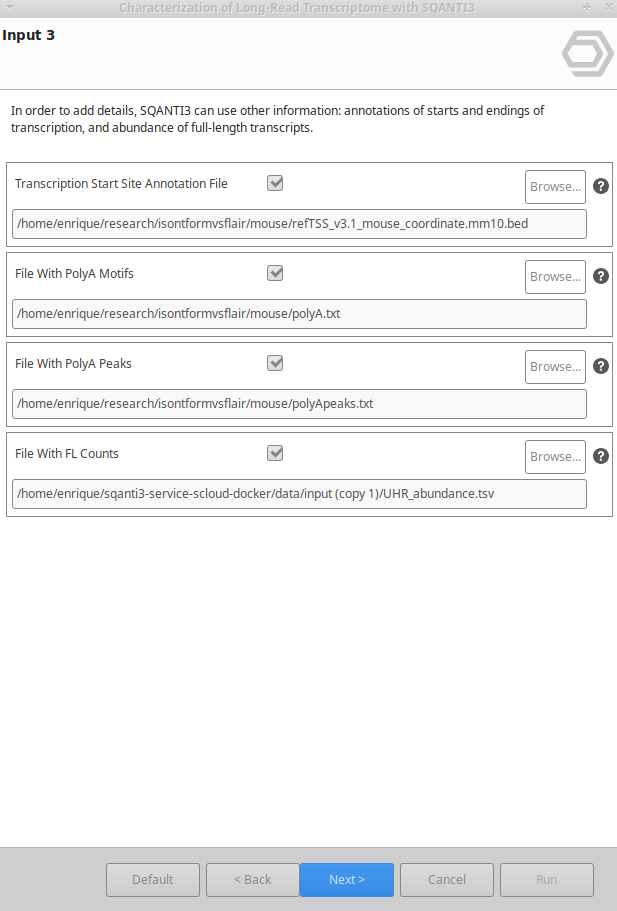
Task: Proceed with the Next button
Action: (x=347, y=880)
